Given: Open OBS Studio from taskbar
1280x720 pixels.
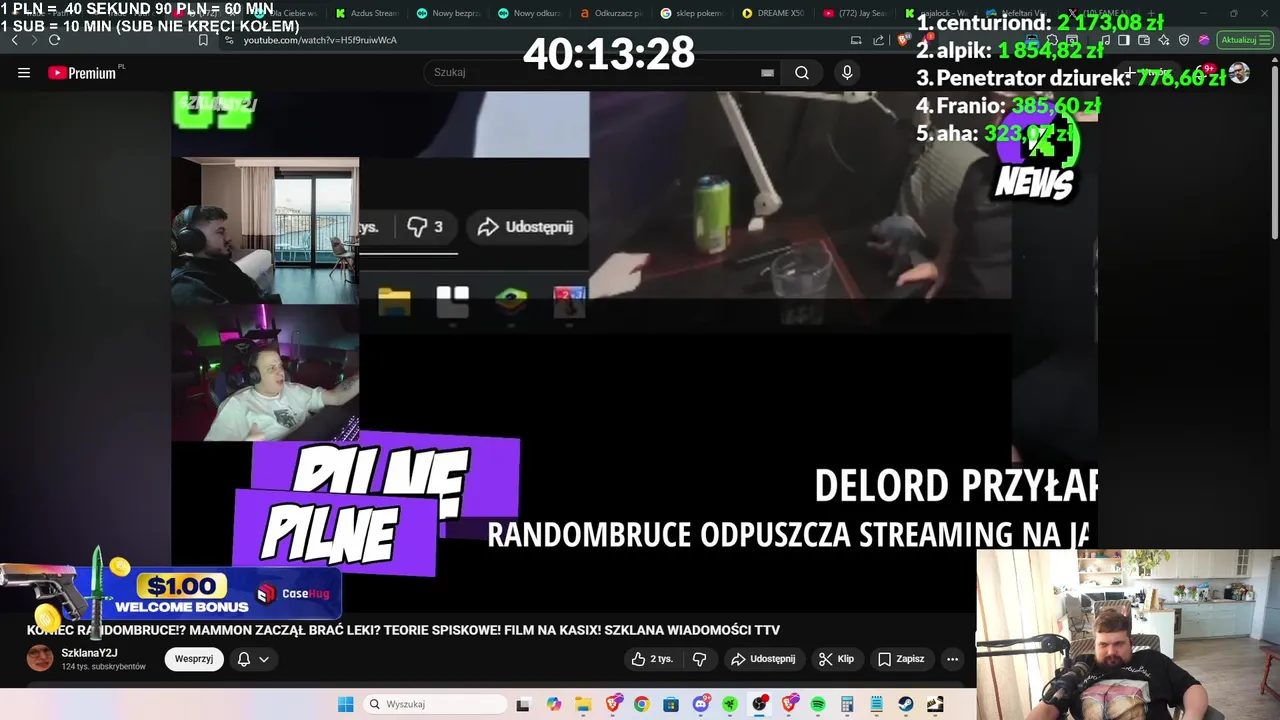Looking at the screenshot, I should (x=760, y=704).
